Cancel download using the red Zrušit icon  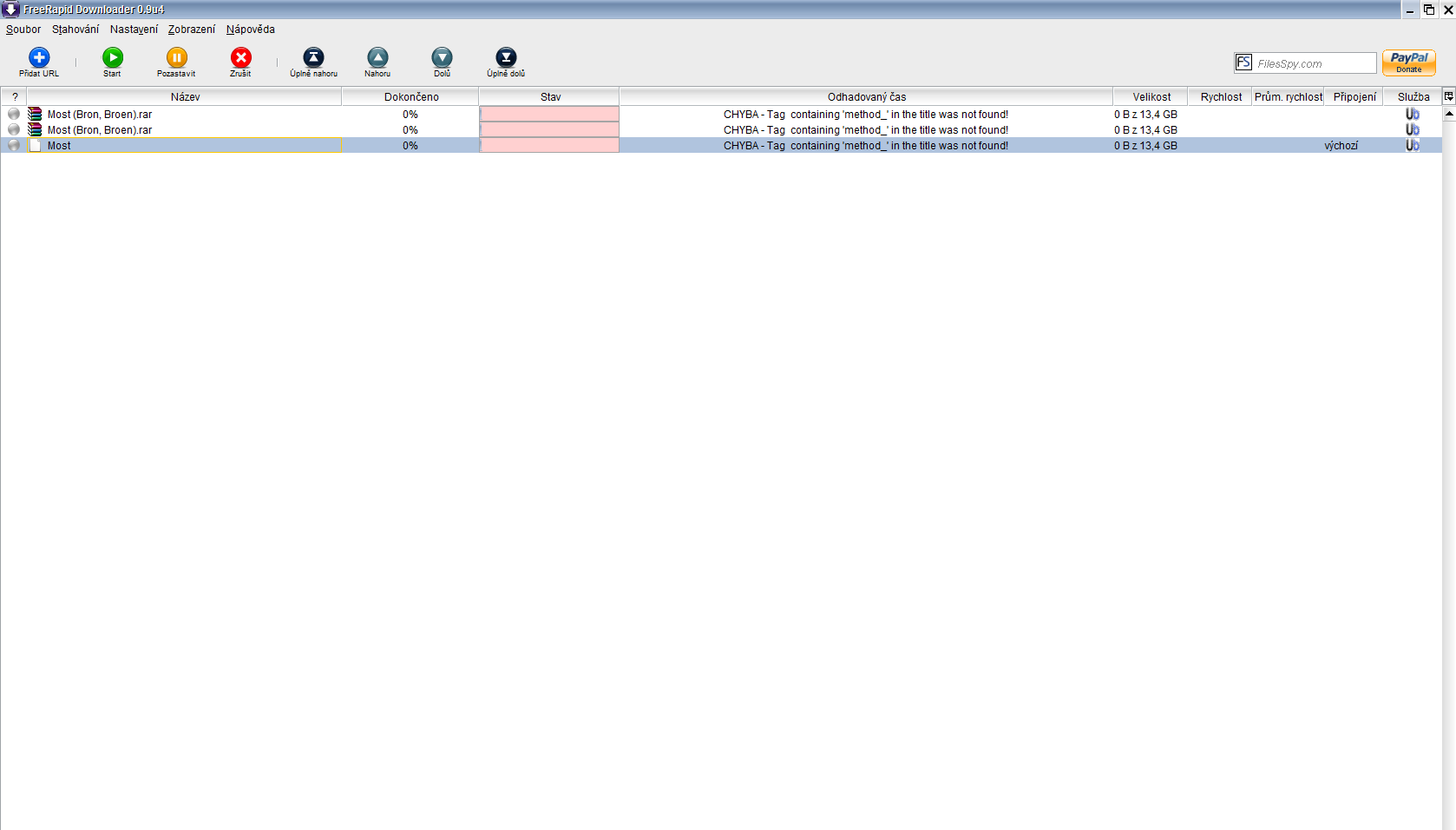(x=240, y=58)
